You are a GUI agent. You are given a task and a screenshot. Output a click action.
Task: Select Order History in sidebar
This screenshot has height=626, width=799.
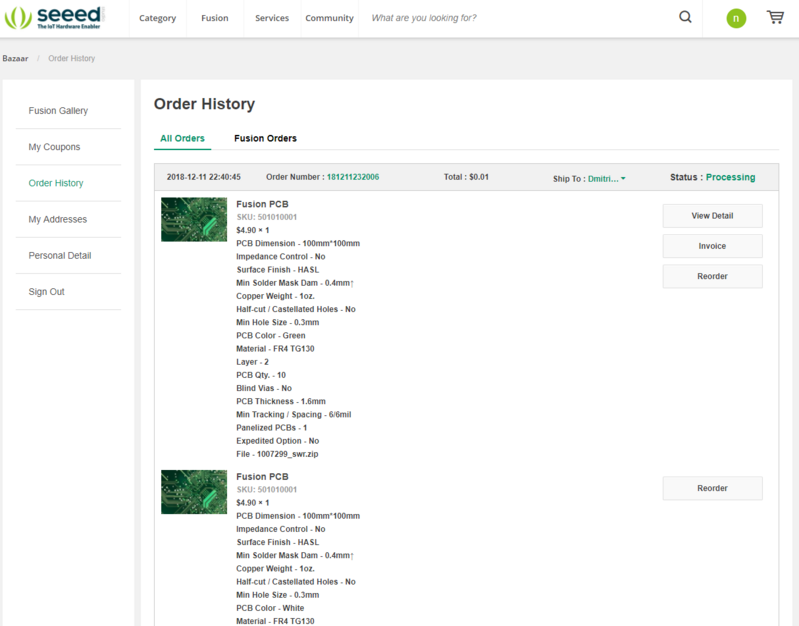(x=56, y=183)
